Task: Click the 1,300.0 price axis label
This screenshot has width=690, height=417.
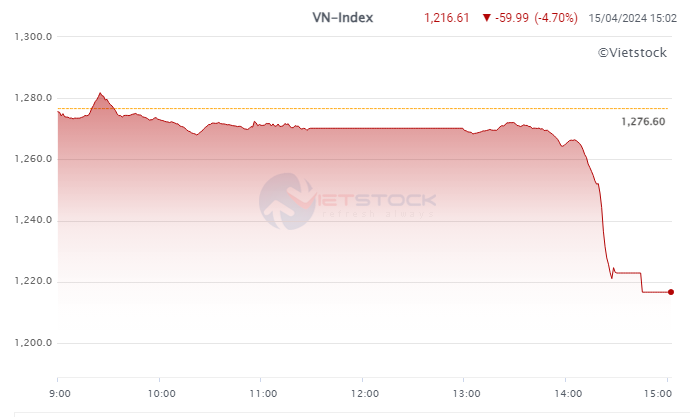Action: click(x=33, y=37)
